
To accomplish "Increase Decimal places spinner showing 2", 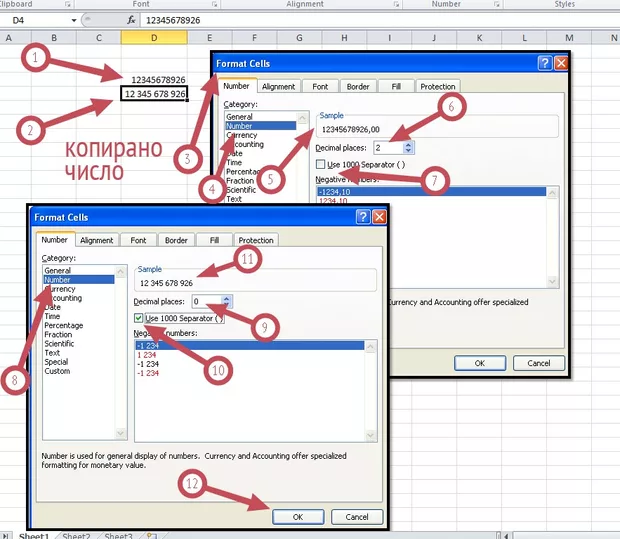I will coord(408,145).
